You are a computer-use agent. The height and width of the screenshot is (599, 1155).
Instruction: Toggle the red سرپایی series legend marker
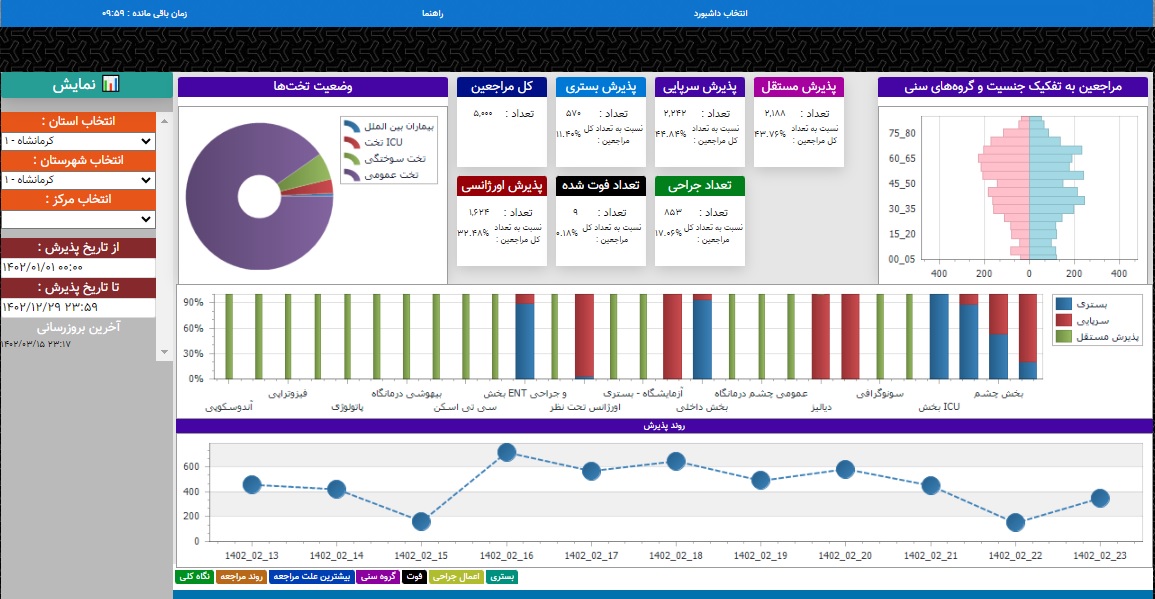pyautogui.click(x=1064, y=320)
